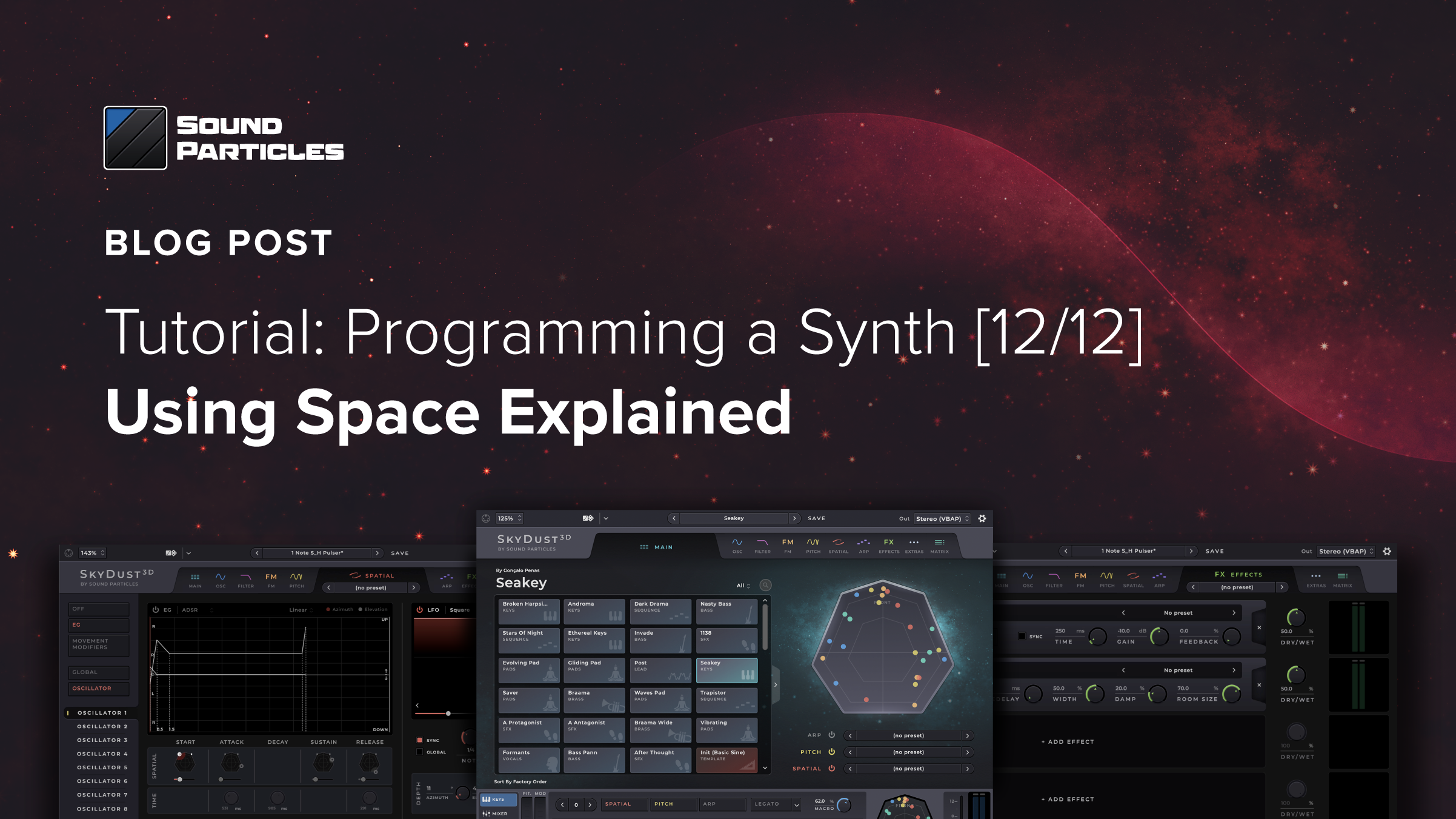Open the 143% zoom dropdown in left window

[93, 553]
